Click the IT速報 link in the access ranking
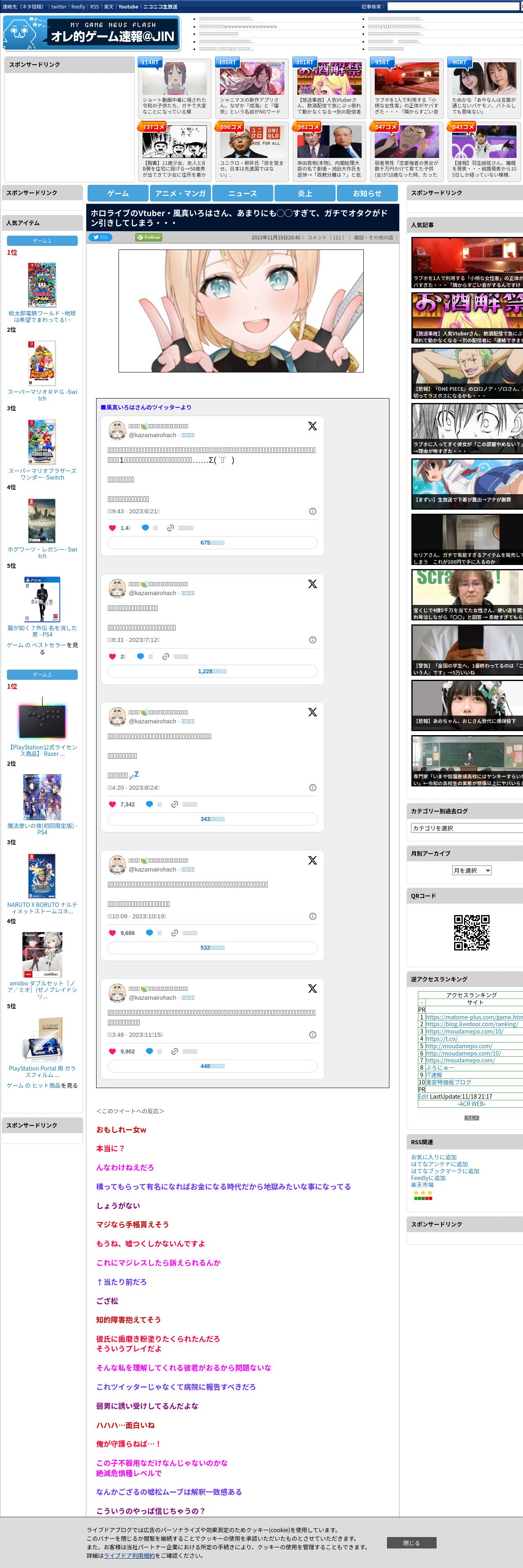 coord(433,1075)
